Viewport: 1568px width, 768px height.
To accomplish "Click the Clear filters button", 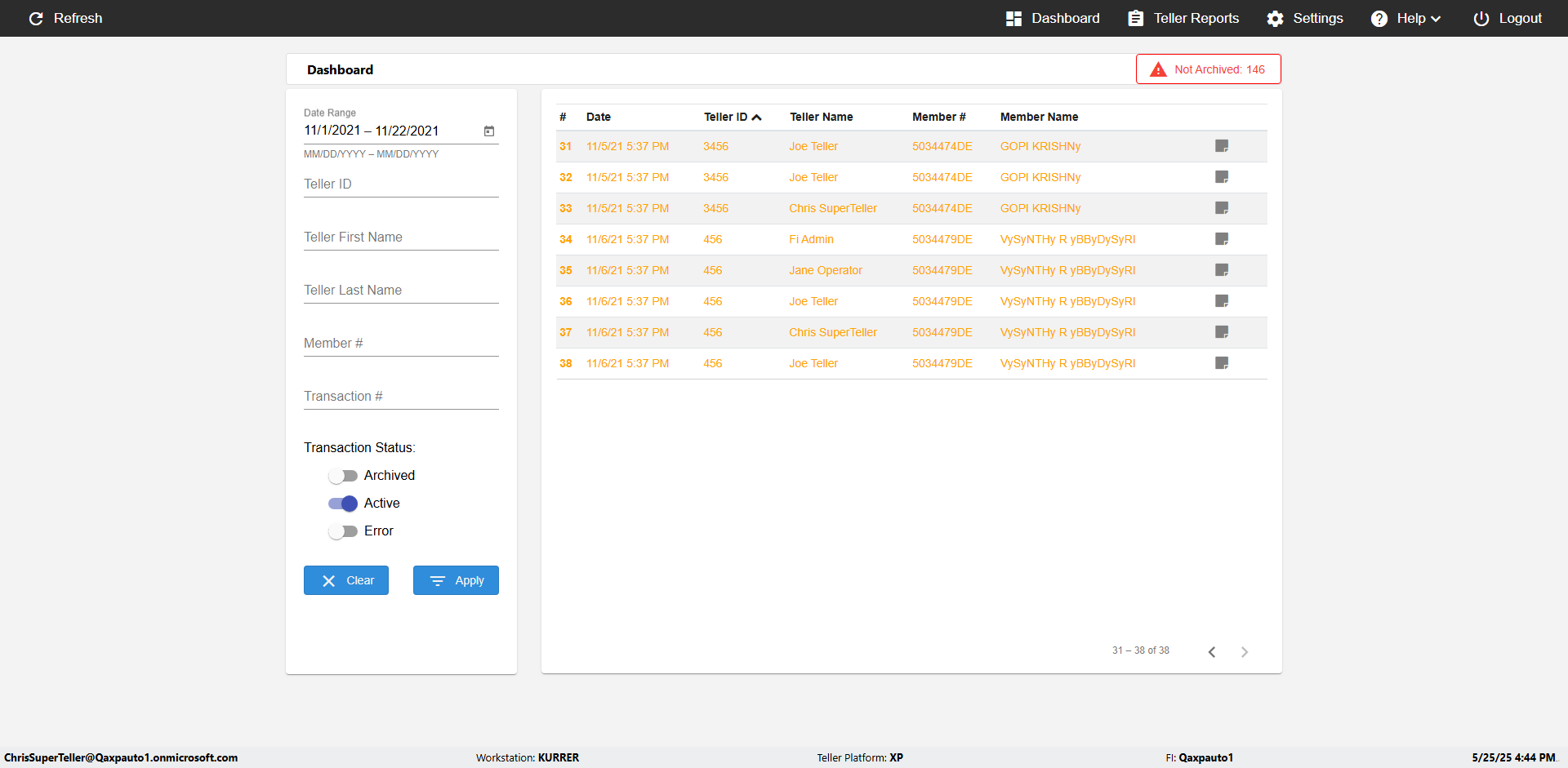I will click(346, 580).
